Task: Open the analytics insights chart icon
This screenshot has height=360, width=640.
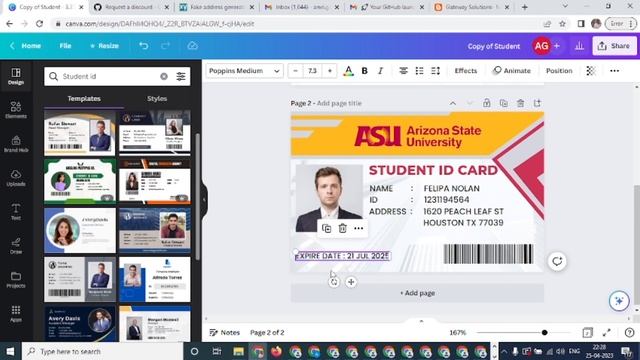Action: pos(579,46)
